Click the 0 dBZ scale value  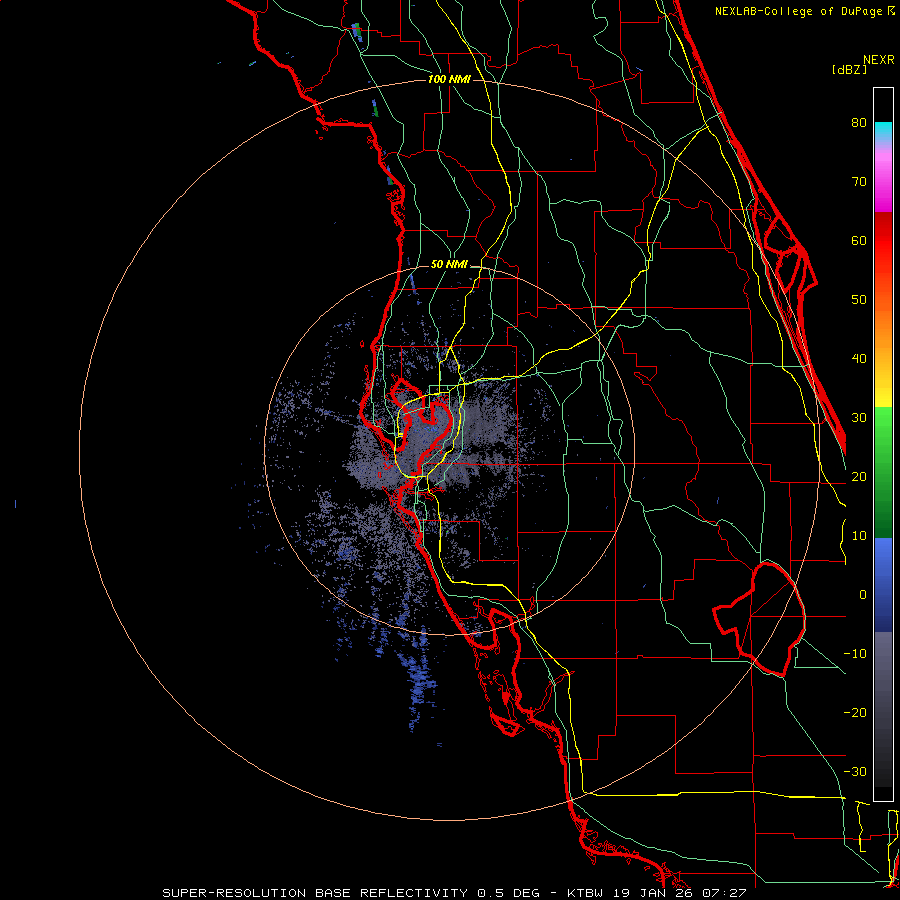pyautogui.click(x=863, y=595)
